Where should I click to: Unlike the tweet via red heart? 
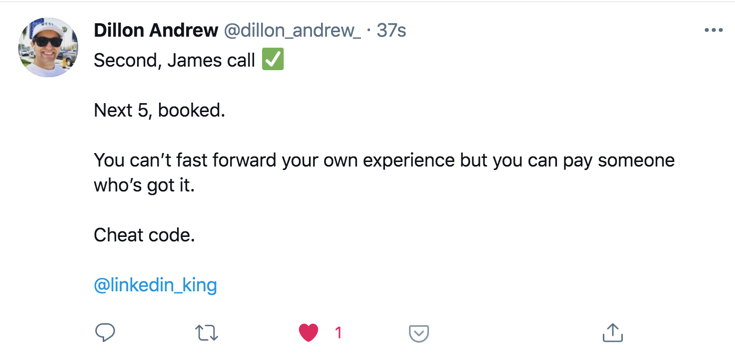308,333
